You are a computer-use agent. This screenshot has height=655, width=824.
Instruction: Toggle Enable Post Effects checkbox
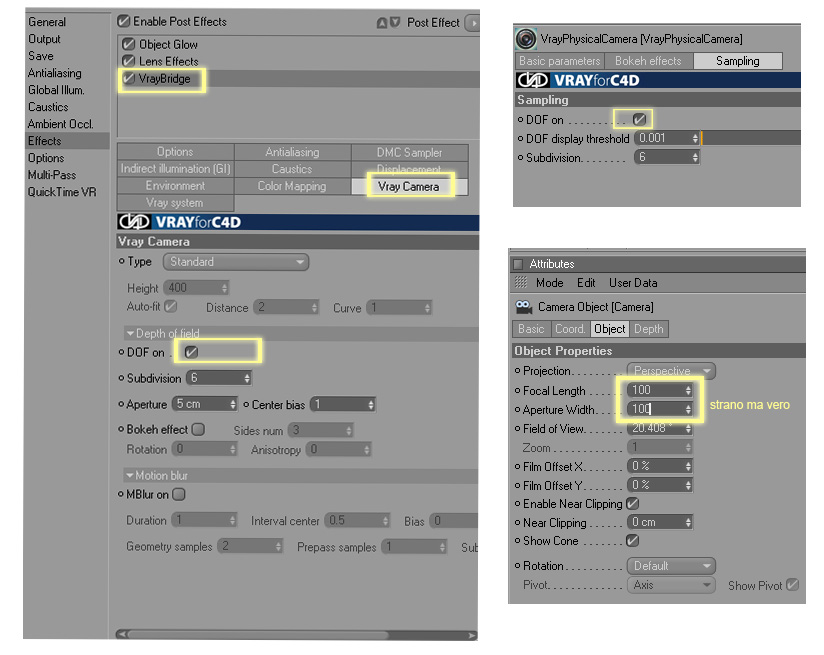tap(123, 22)
